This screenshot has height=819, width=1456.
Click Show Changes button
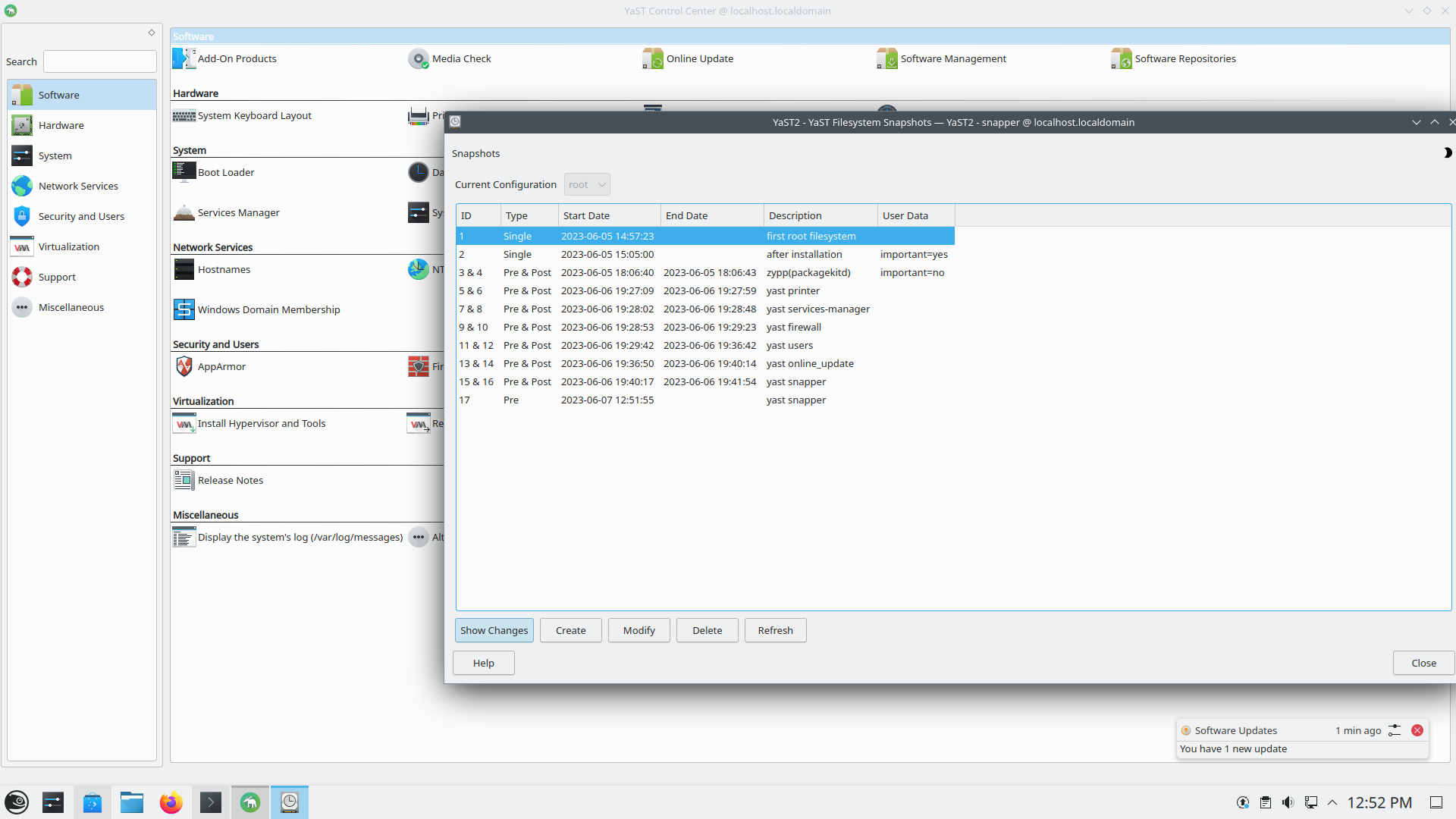[x=494, y=630]
